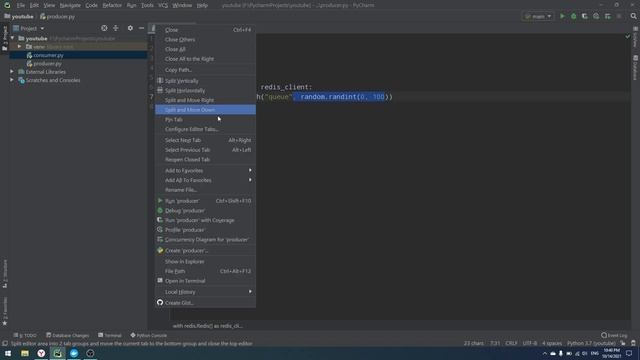The width and height of the screenshot is (640, 360).
Task: Click the CRLF line separator widget
Action: 511,343
